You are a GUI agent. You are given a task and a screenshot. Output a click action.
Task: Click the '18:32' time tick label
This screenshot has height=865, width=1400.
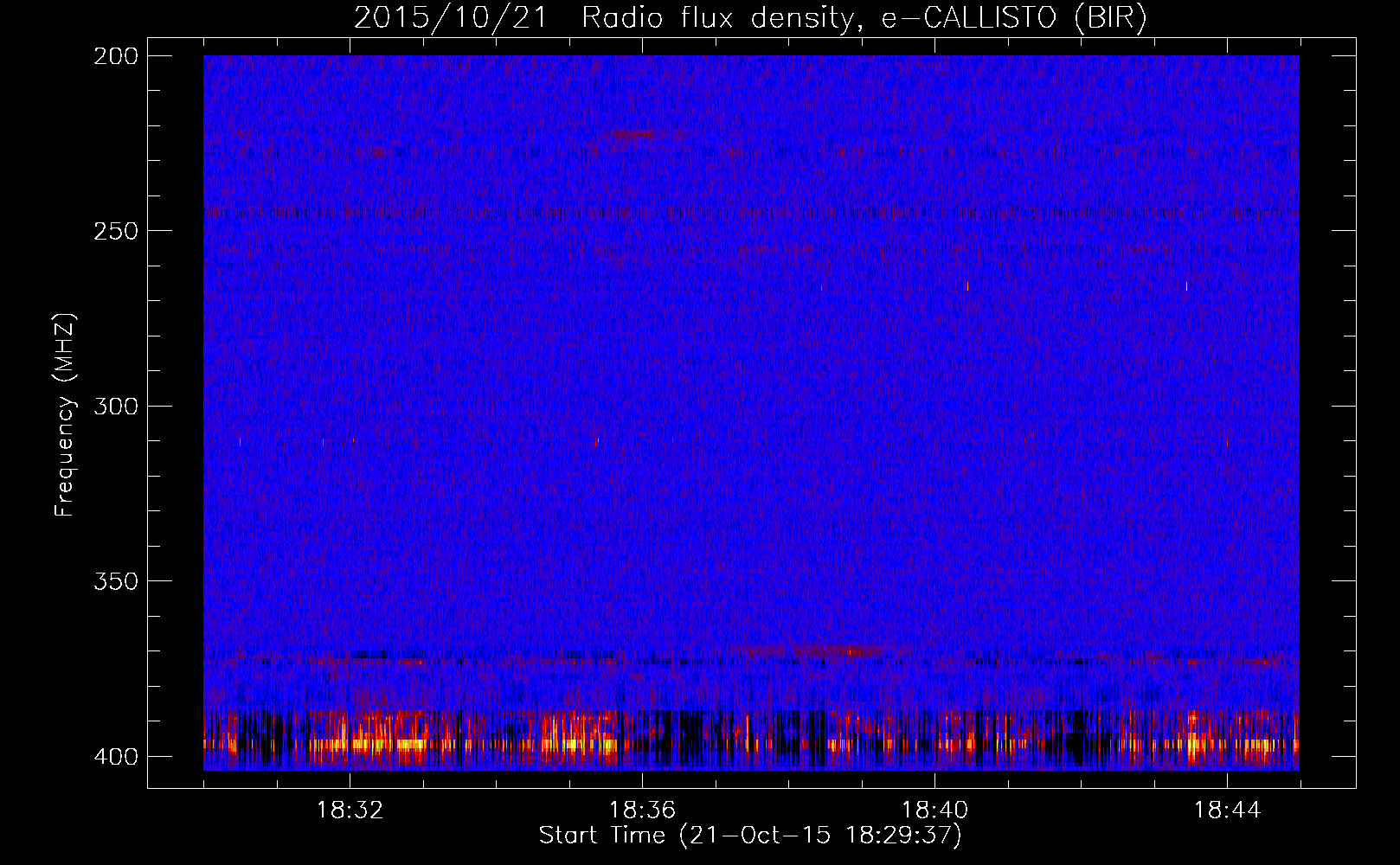350,810
